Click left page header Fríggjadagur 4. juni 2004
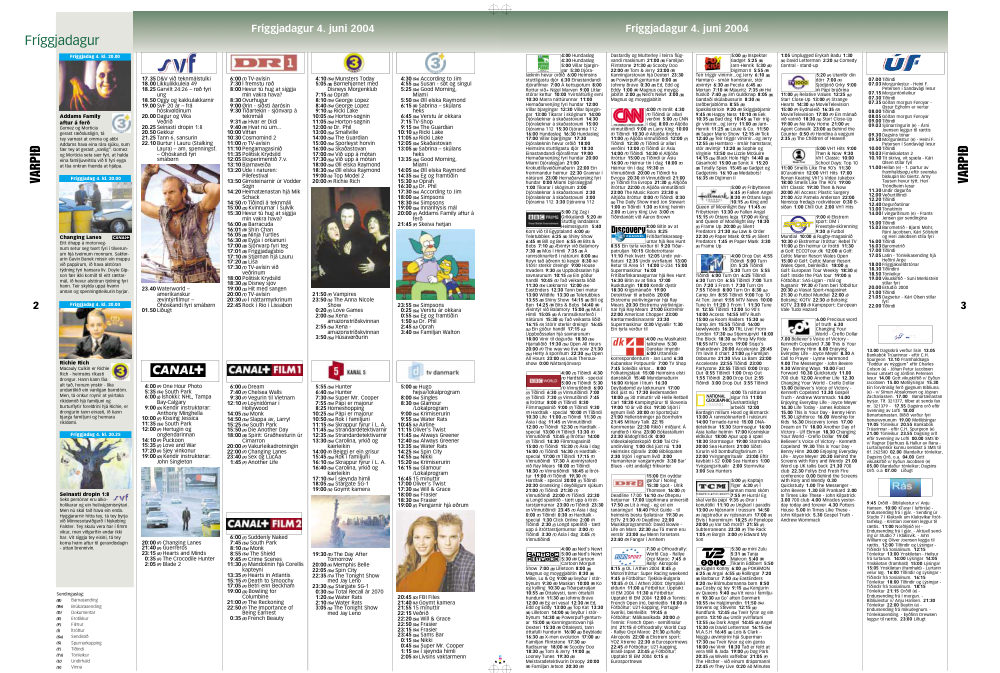Viewport: 1000px width, 673px height. [312, 28]
